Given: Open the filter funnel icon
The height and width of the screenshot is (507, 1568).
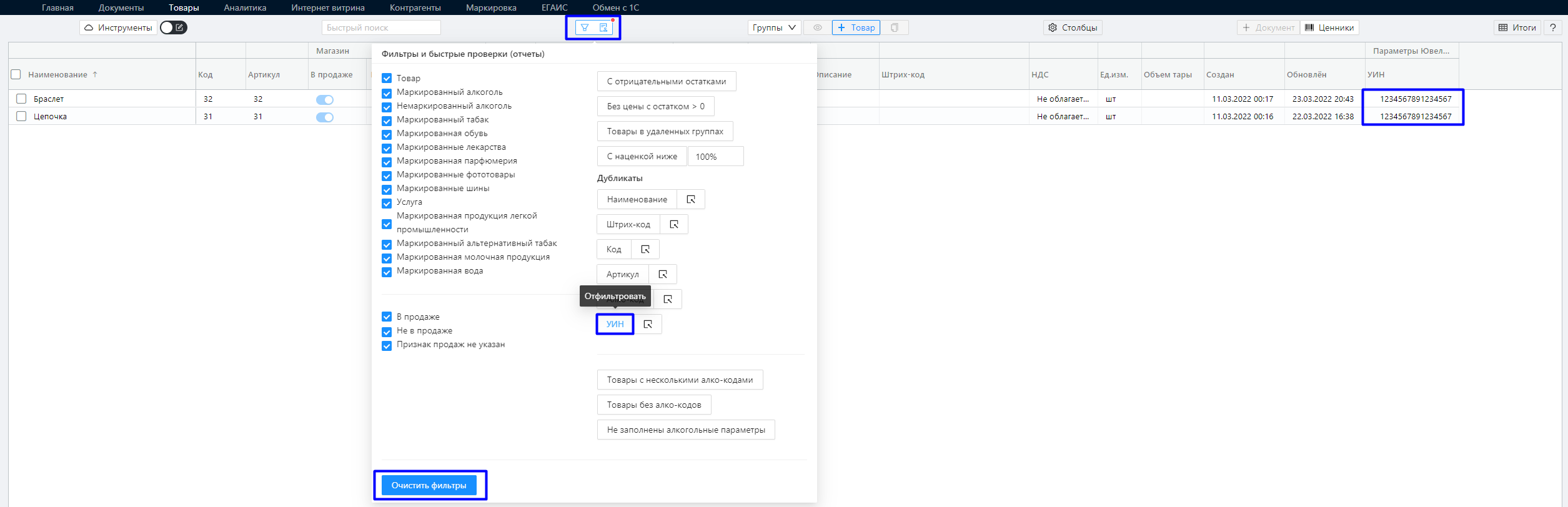Looking at the screenshot, I should click(x=585, y=27).
